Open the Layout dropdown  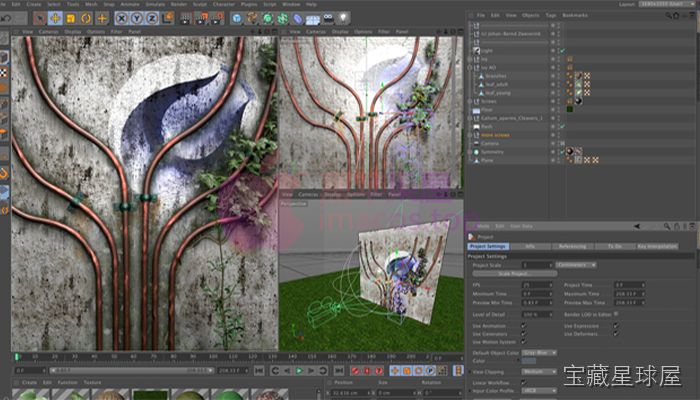click(666, 4)
